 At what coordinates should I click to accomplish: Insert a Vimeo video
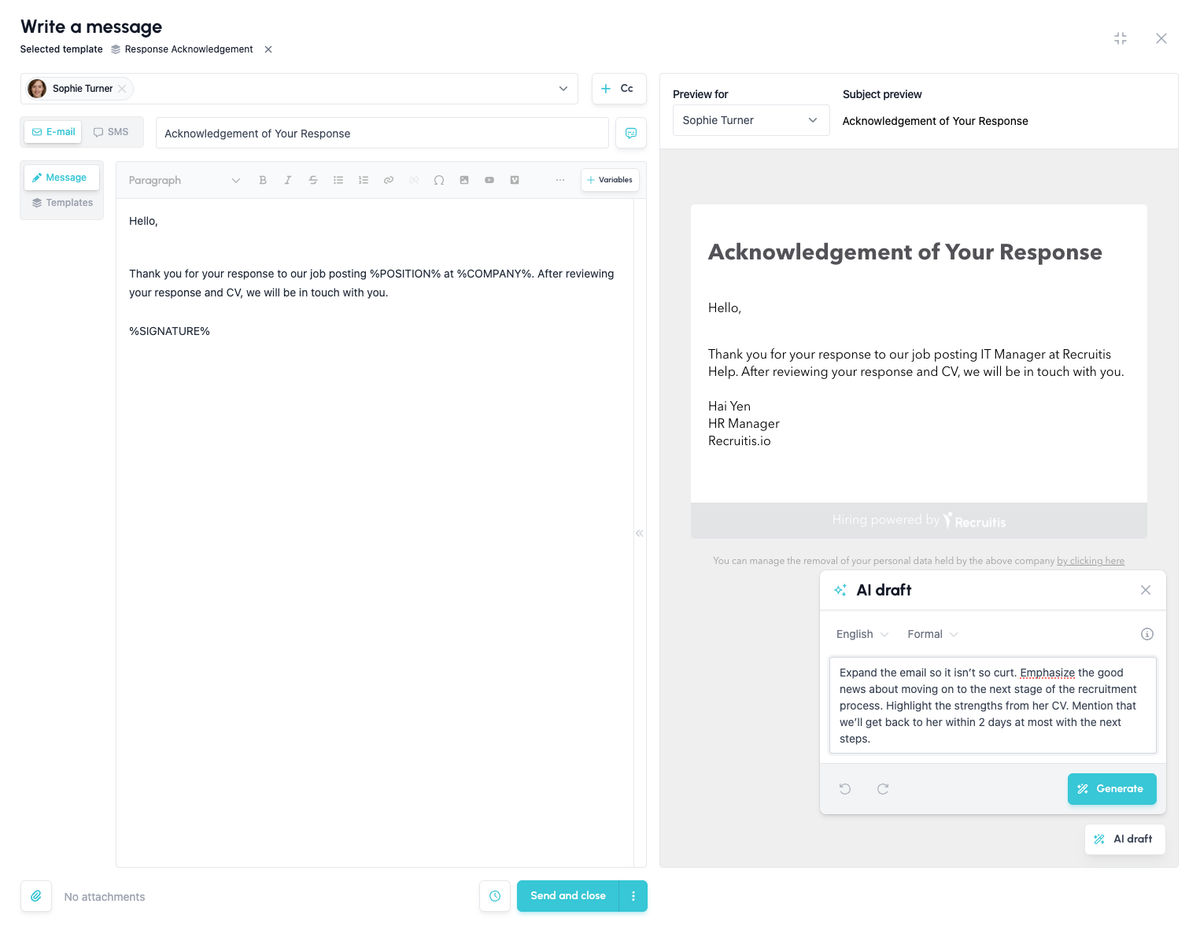click(x=515, y=180)
